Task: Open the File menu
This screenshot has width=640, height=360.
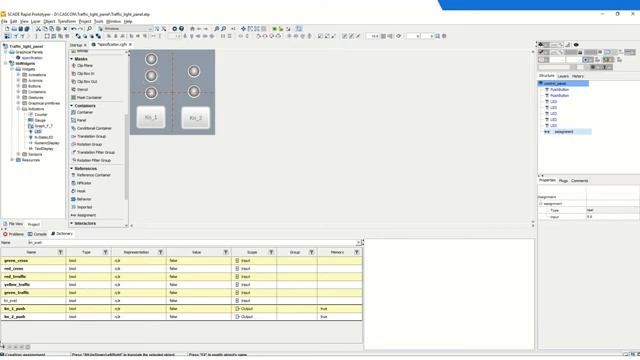Action: (4, 21)
